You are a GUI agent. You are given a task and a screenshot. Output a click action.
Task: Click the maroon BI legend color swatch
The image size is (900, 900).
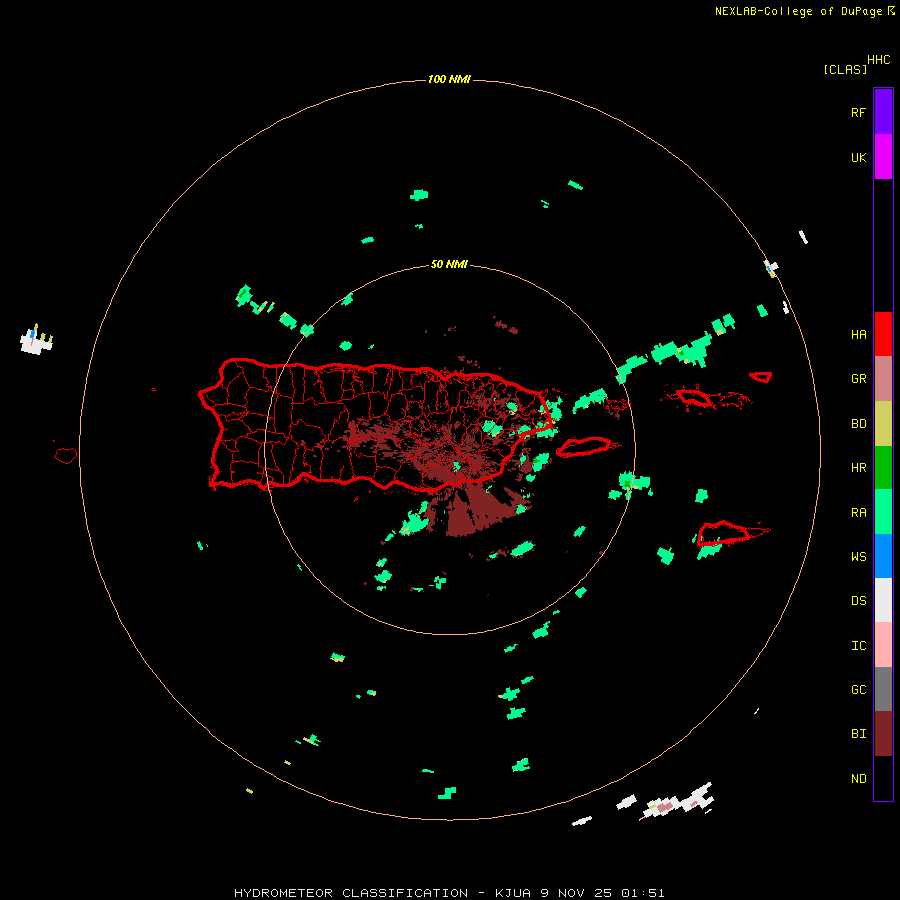click(883, 734)
